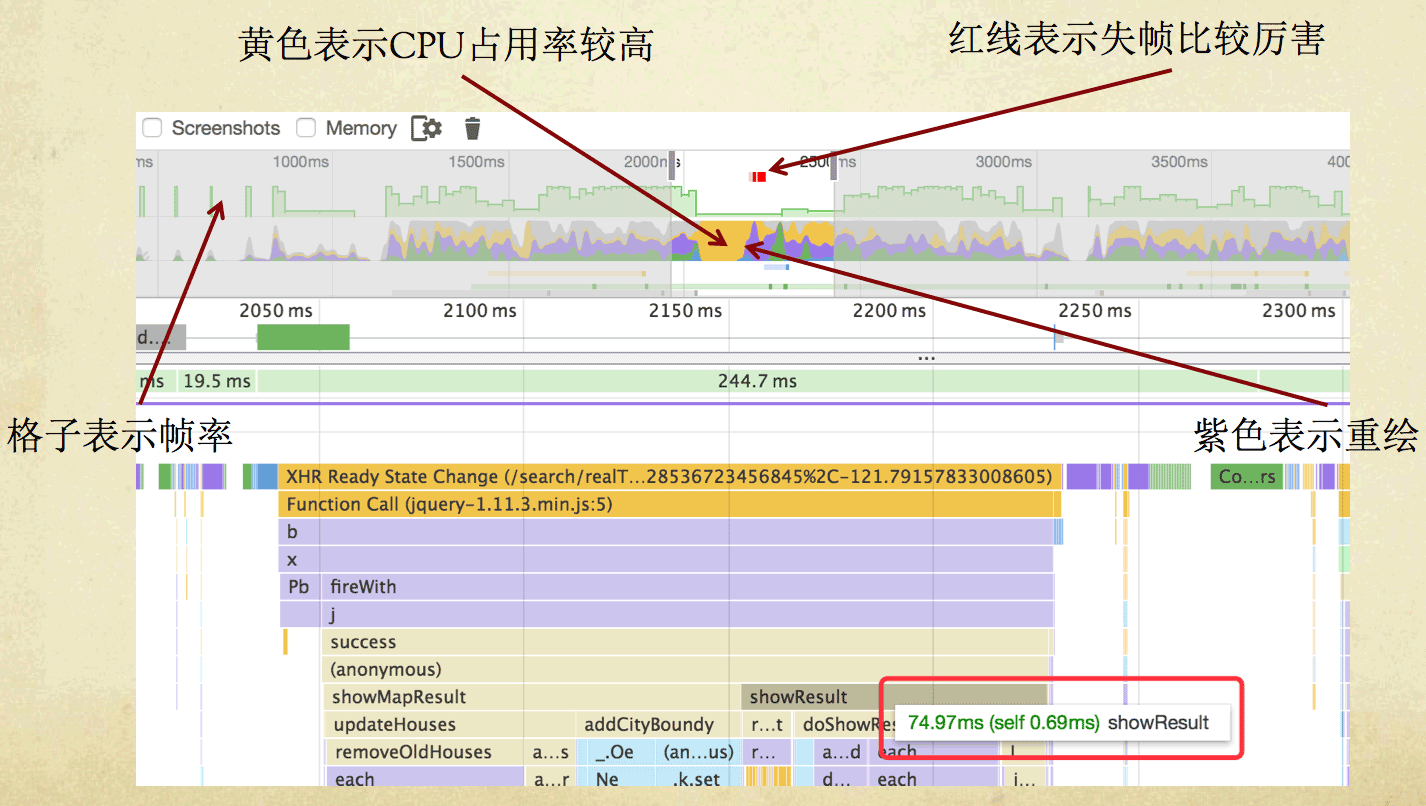This screenshot has height=806, width=1426.
Task: Select the a...s call block
Action: pos(551,752)
